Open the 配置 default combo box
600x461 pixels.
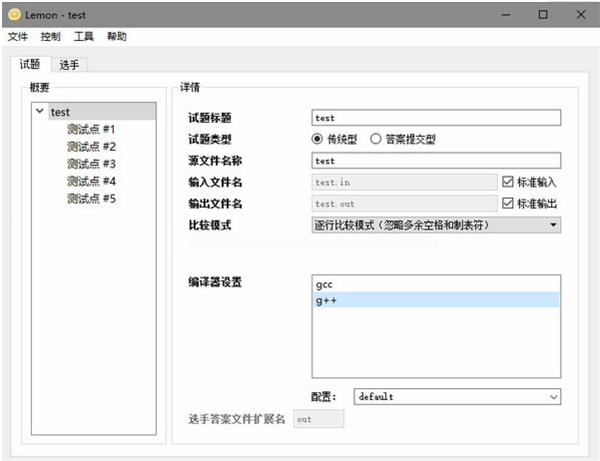coord(457,397)
